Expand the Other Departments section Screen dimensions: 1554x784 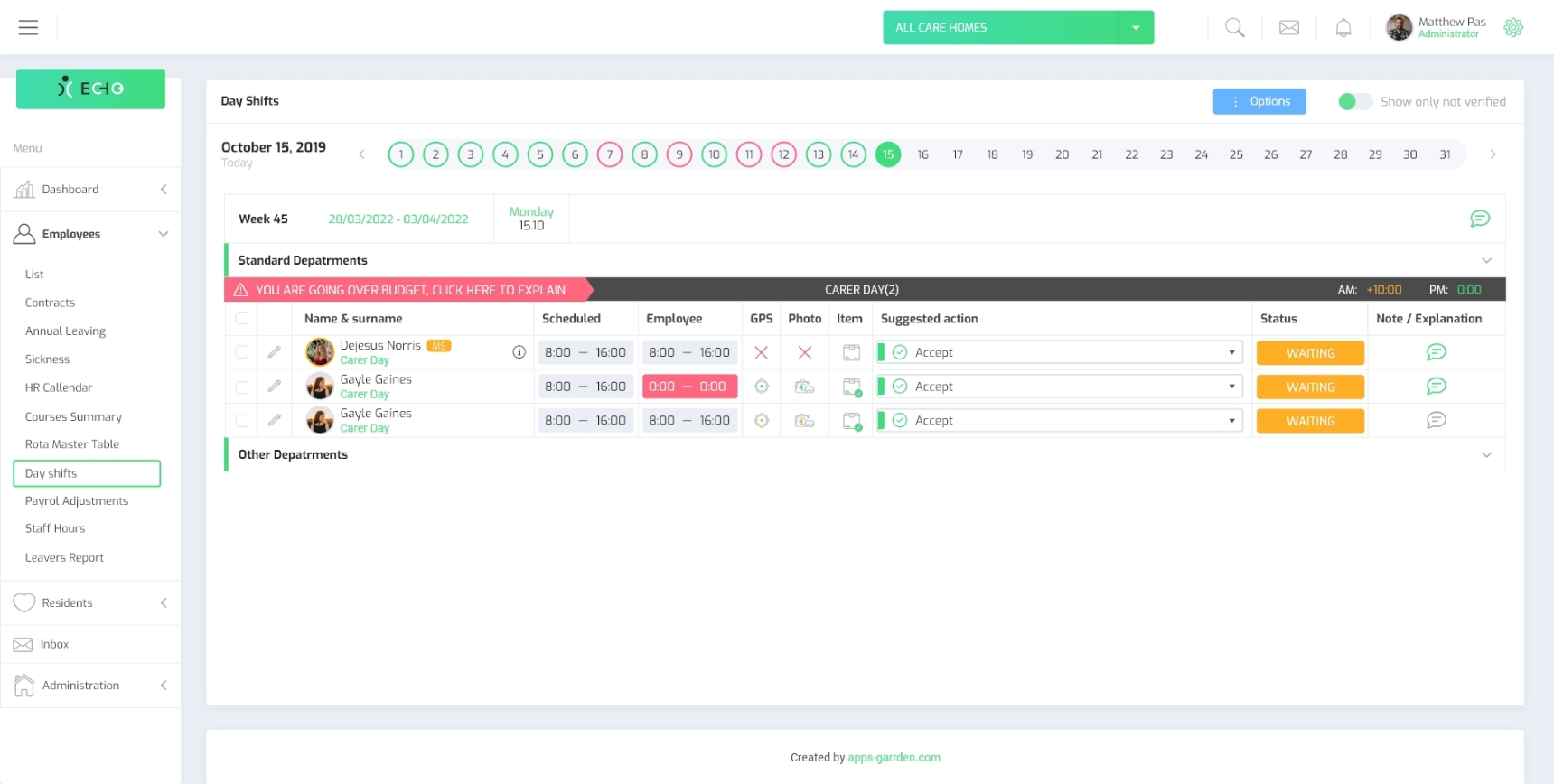tap(1486, 455)
